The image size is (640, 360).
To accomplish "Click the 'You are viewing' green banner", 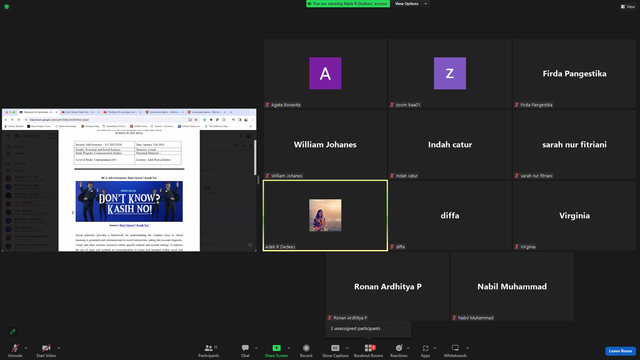I will [348, 4].
